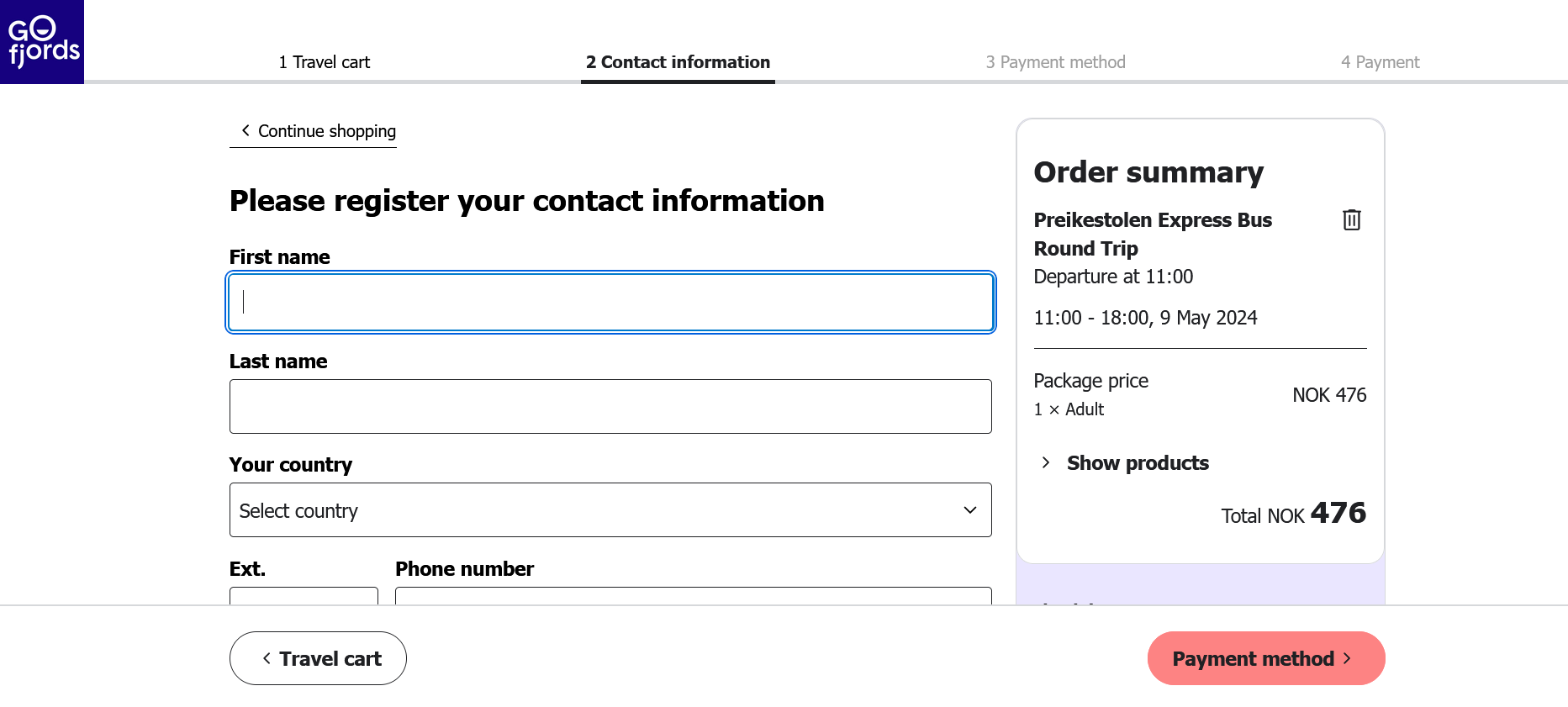1568x707 pixels.
Task: Click the Phone number input field
Action: tap(693, 596)
